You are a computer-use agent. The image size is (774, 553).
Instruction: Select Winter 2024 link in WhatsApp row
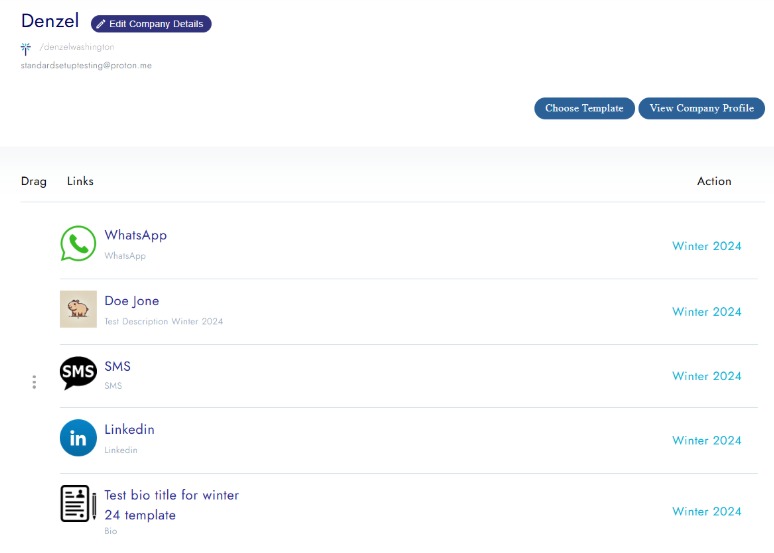706,246
